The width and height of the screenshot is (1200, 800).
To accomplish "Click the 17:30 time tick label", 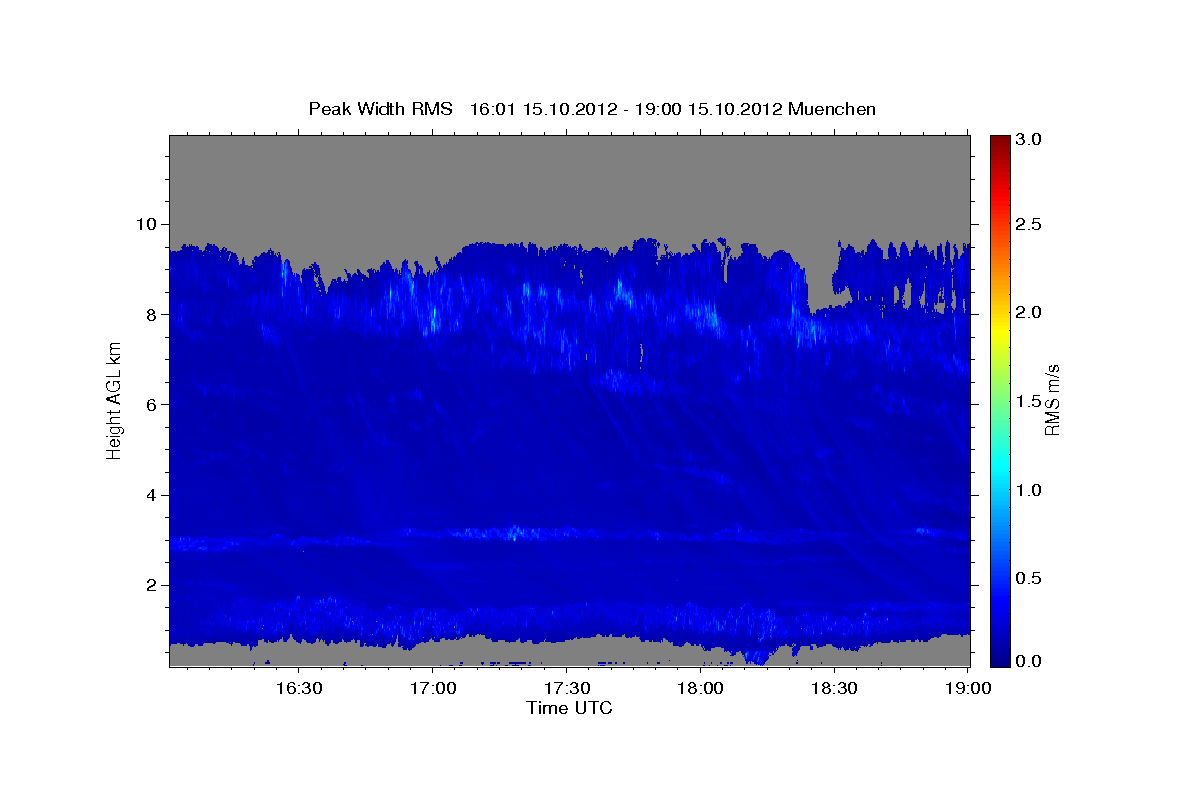I will point(566,689).
